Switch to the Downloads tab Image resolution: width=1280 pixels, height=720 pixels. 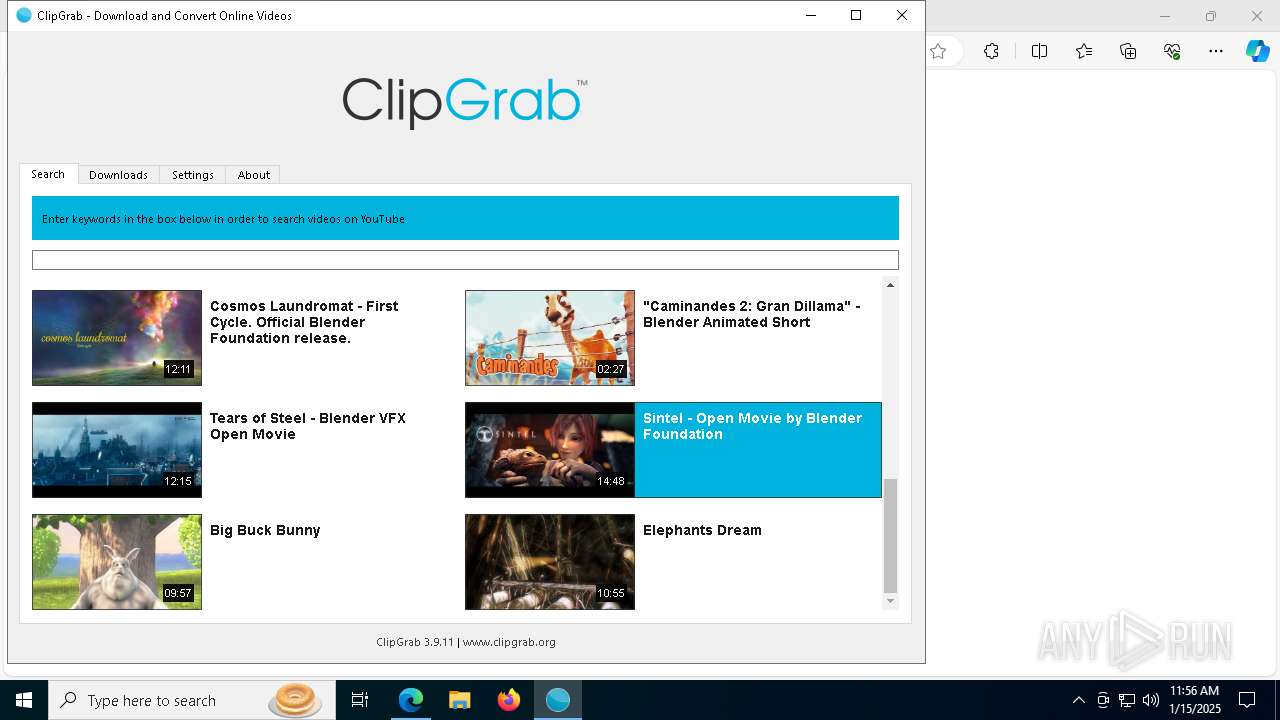coord(118,175)
